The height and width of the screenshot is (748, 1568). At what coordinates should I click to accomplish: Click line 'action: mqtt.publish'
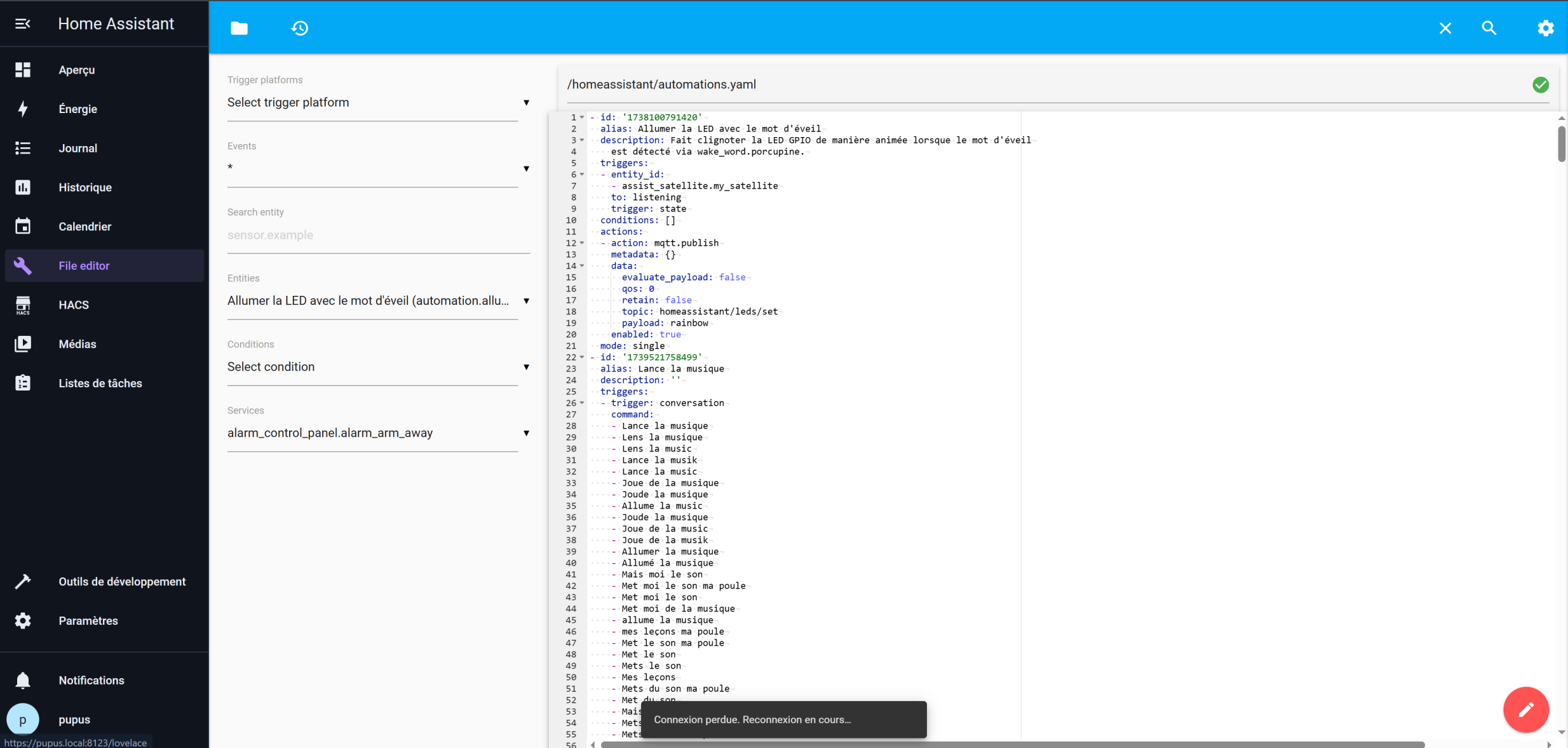pos(665,243)
